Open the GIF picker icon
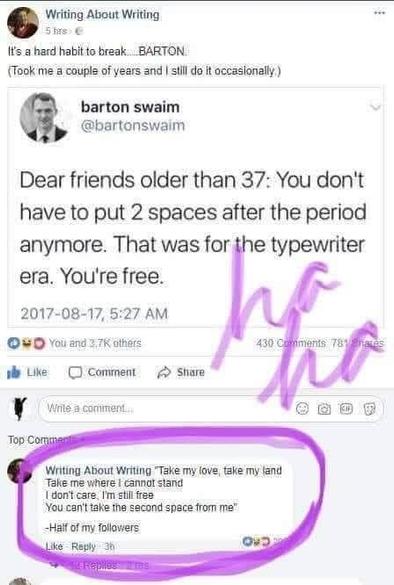The width and height of the screenshot is (394, 585). (x=346, y=409)
